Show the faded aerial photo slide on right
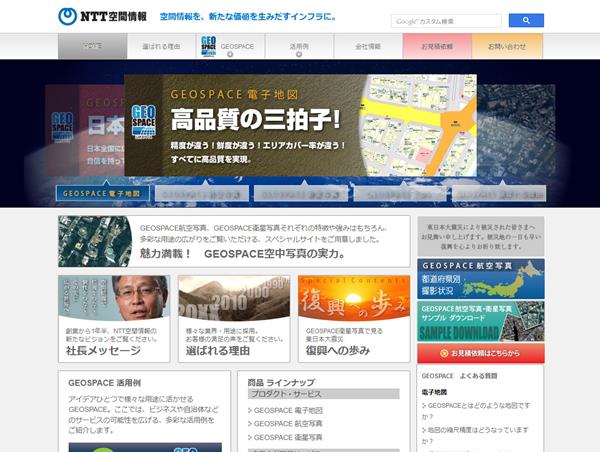This screenshot has width=600, height=452. pos(516,130)
